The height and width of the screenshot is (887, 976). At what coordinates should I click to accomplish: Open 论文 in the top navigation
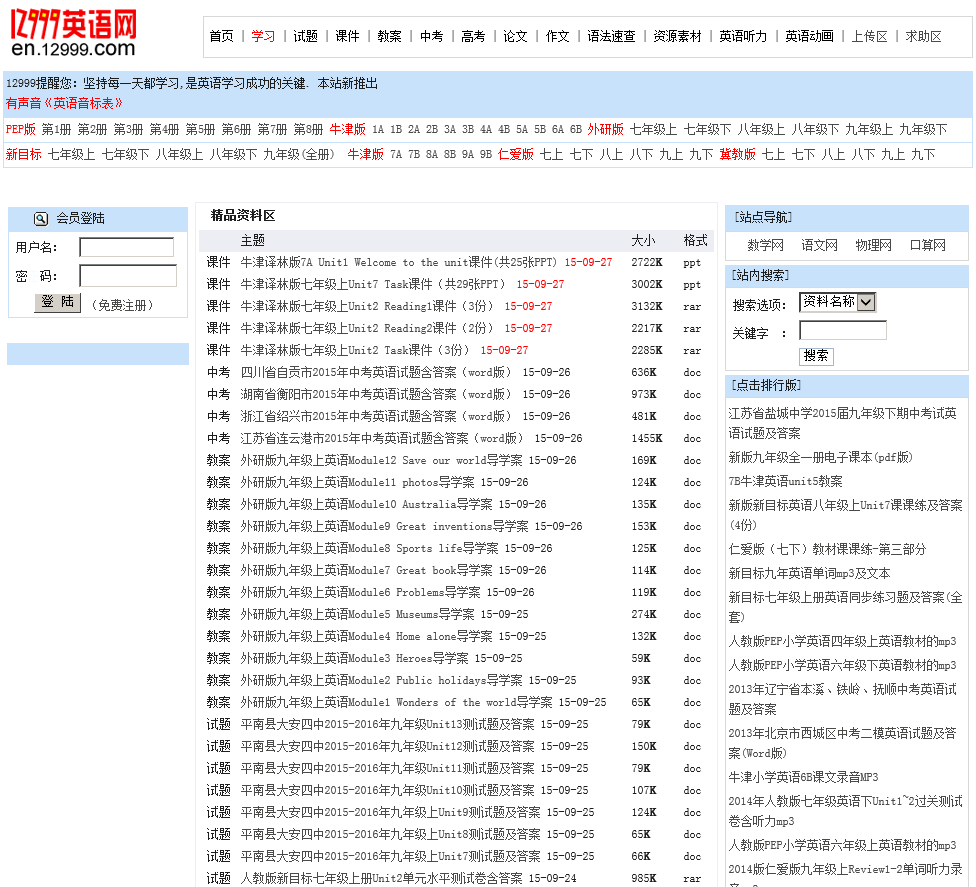point(515,36)
